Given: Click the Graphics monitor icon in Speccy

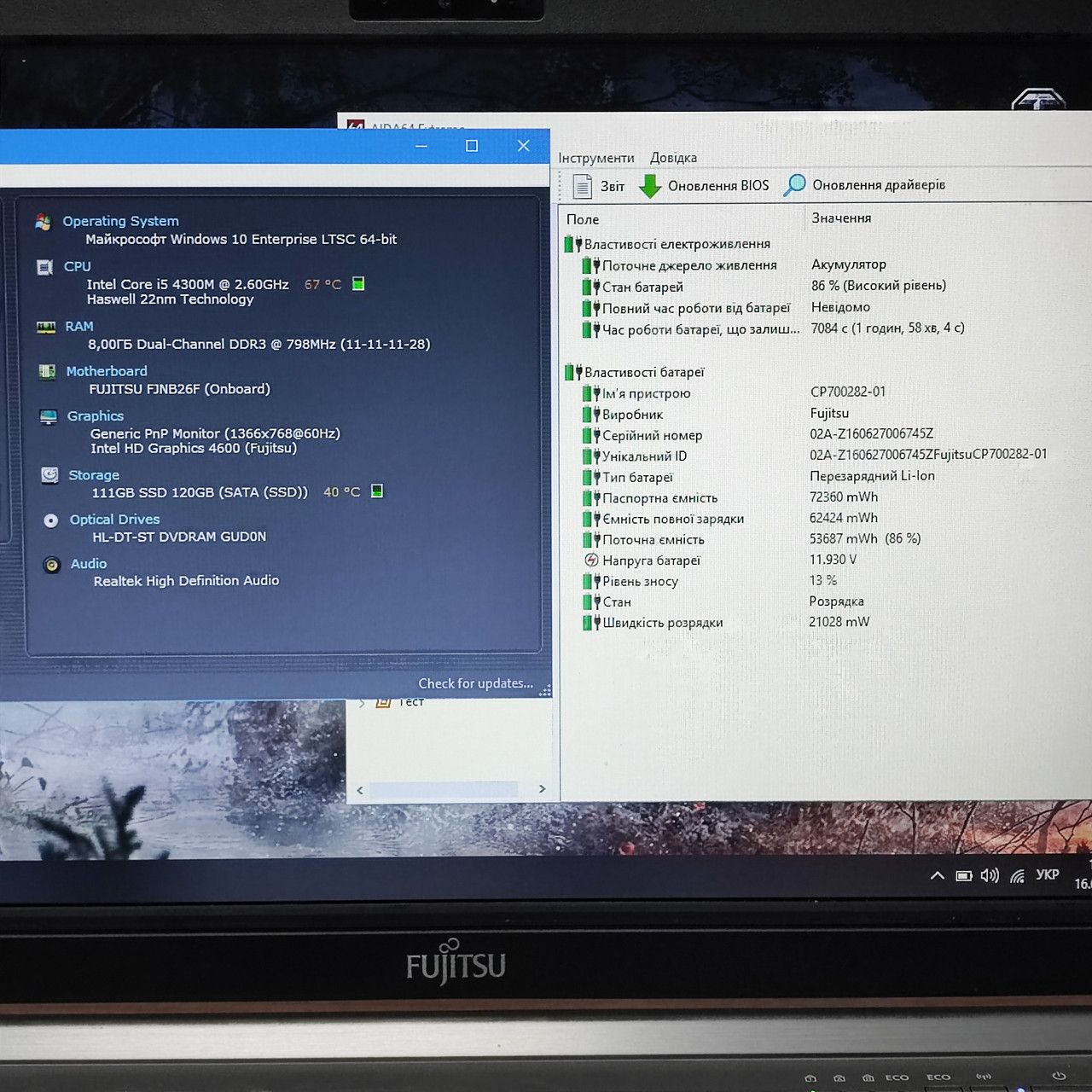Looking at the screenshot, I should click(49, 416).
